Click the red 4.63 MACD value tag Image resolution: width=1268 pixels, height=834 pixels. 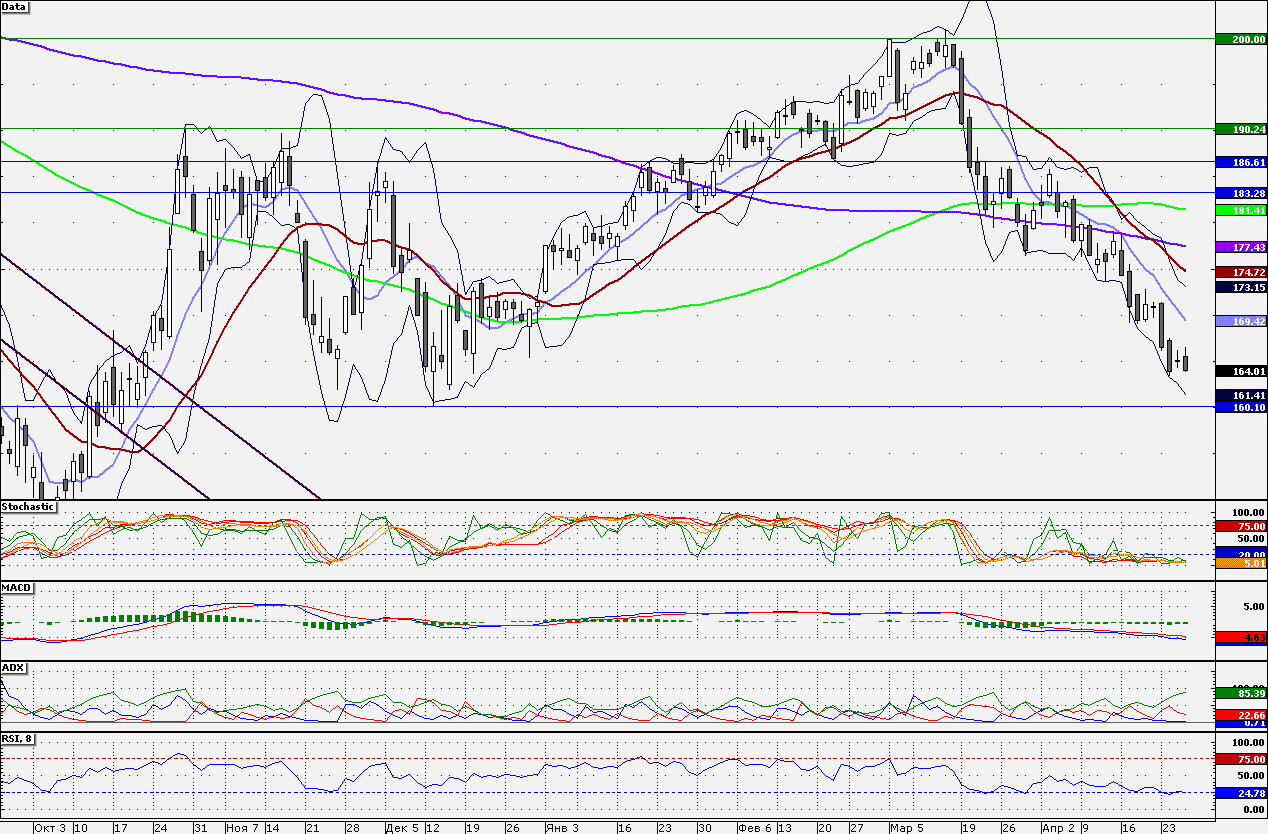coord(1240,636)
